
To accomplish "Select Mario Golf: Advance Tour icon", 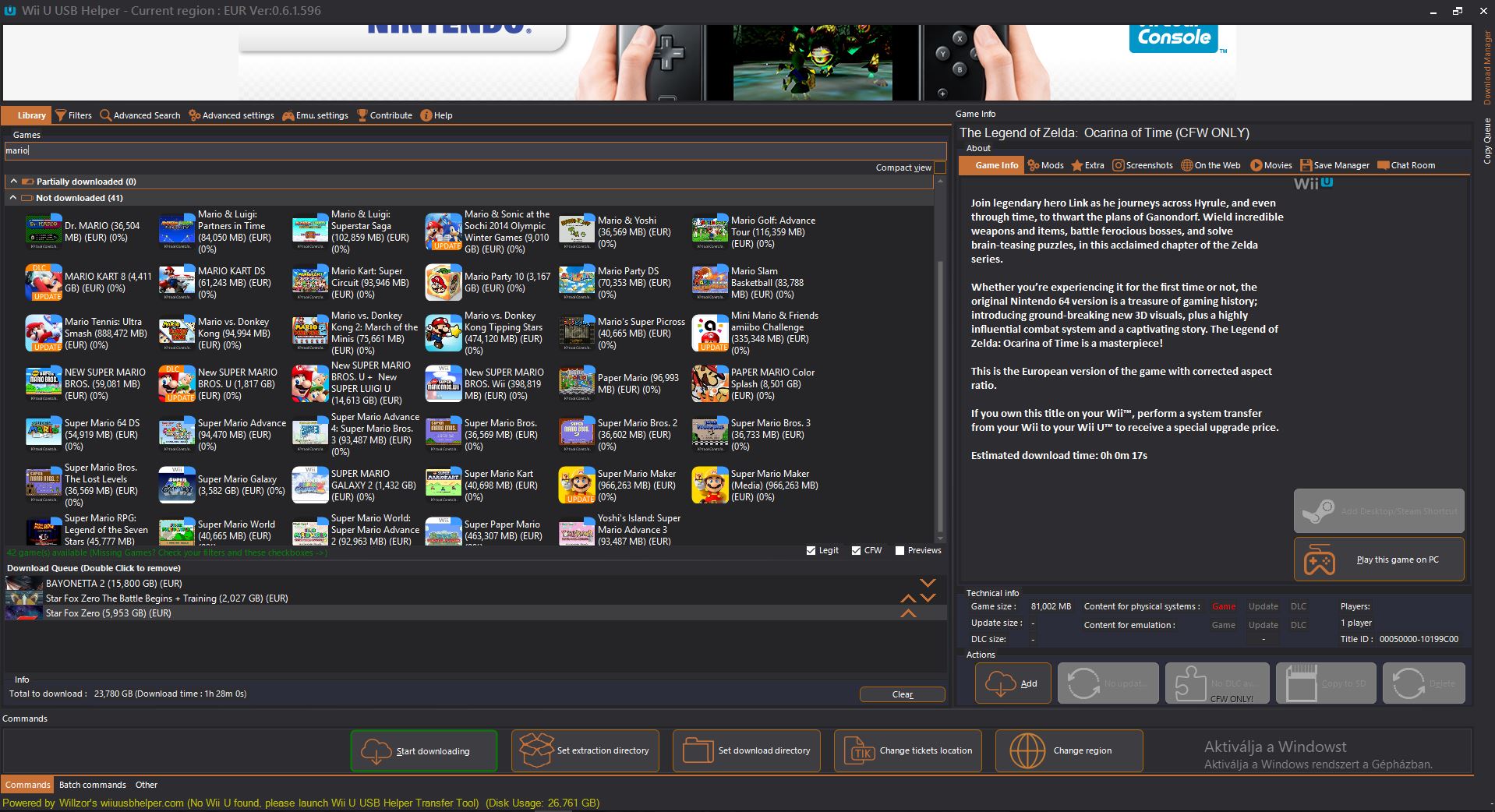I will pyautogui.click(x=710, y=231).
